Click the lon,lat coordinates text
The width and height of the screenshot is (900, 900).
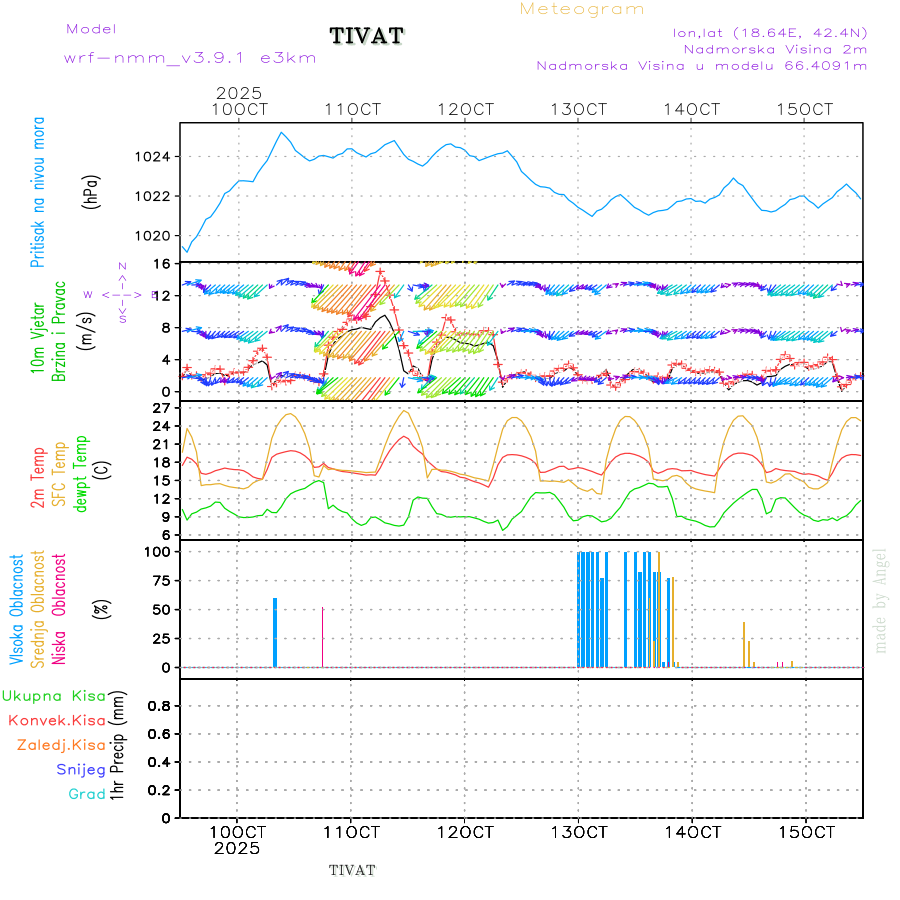[770, 32]
